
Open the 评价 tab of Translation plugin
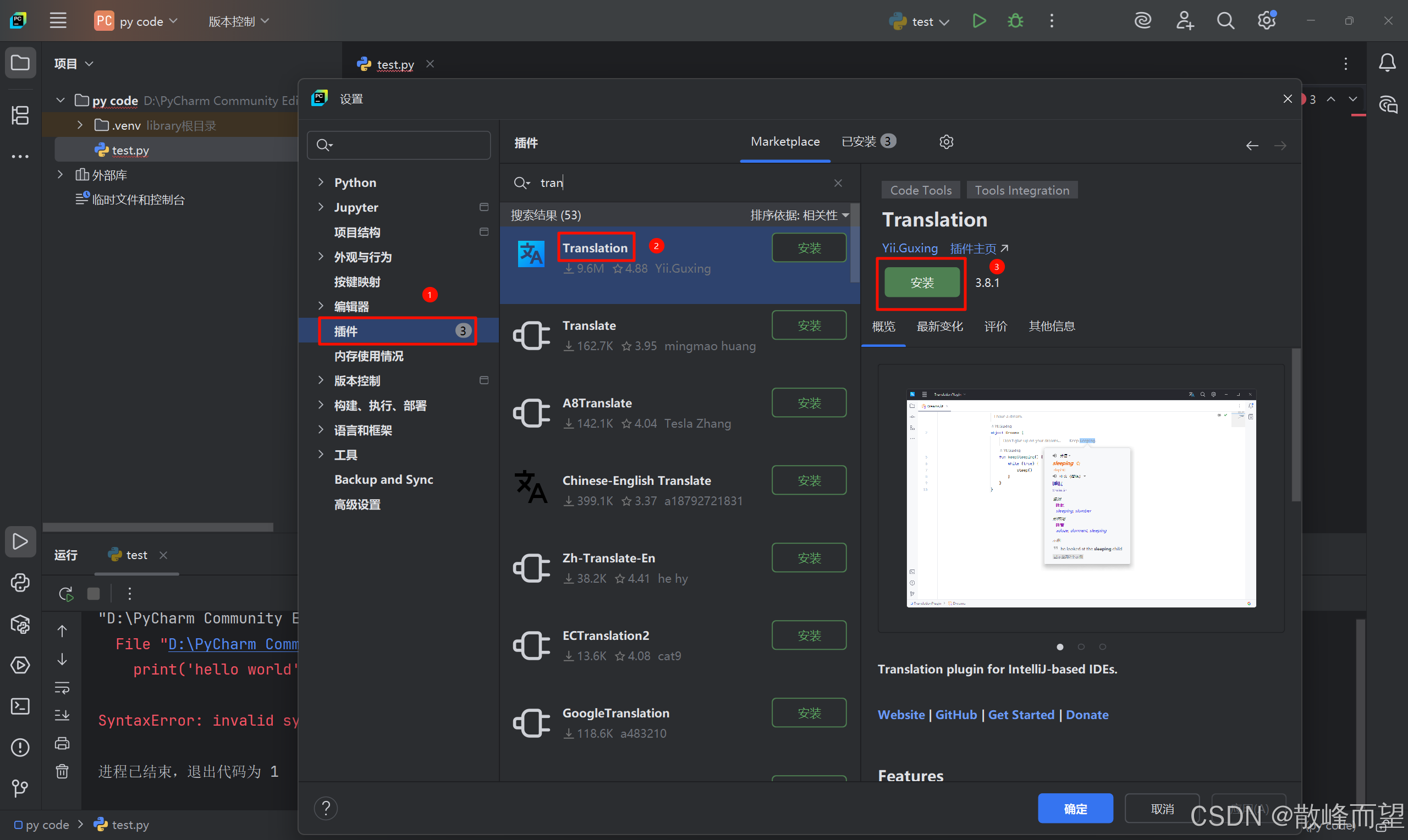pyautogui.click(x=995, y=326)
